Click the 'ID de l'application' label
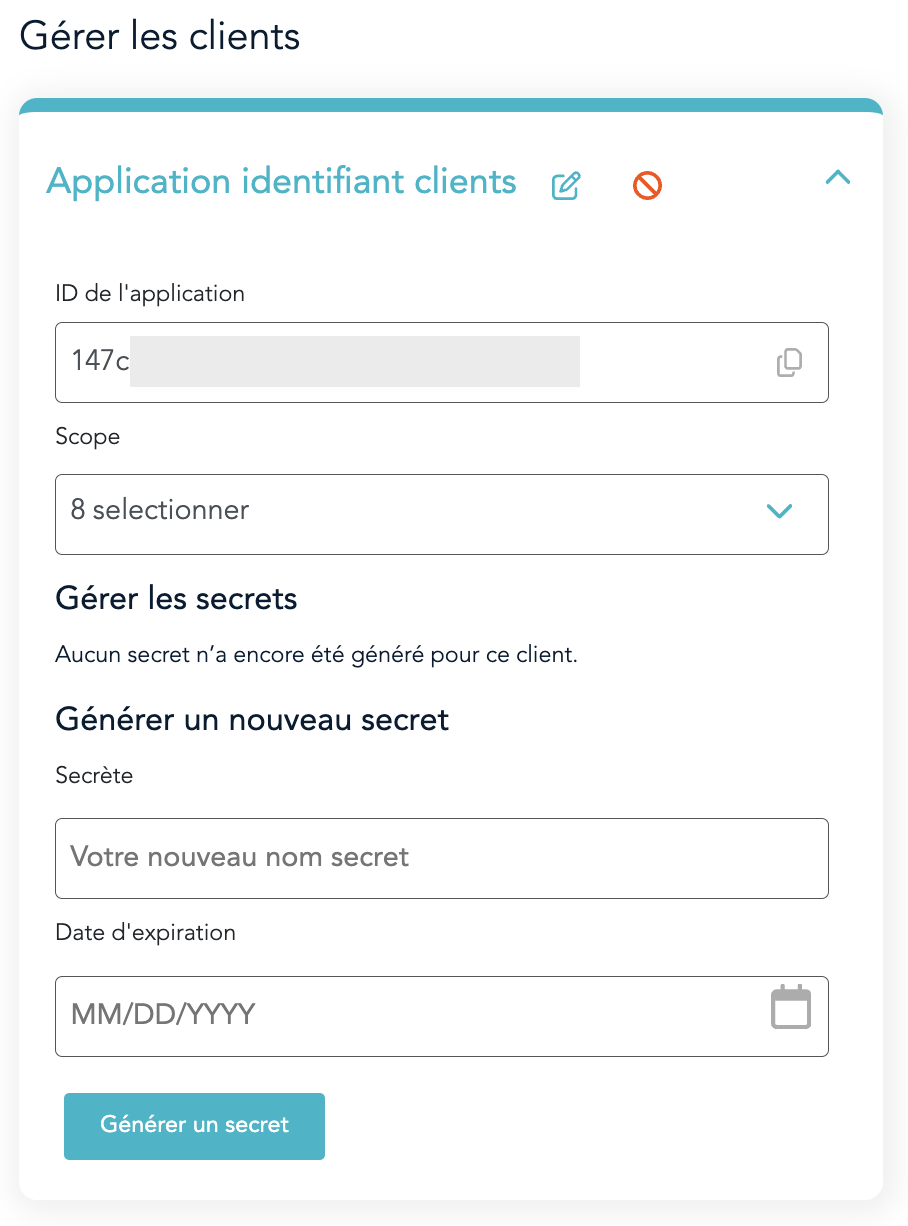Screen dimensions: 908x1226 tap(150, 293)
